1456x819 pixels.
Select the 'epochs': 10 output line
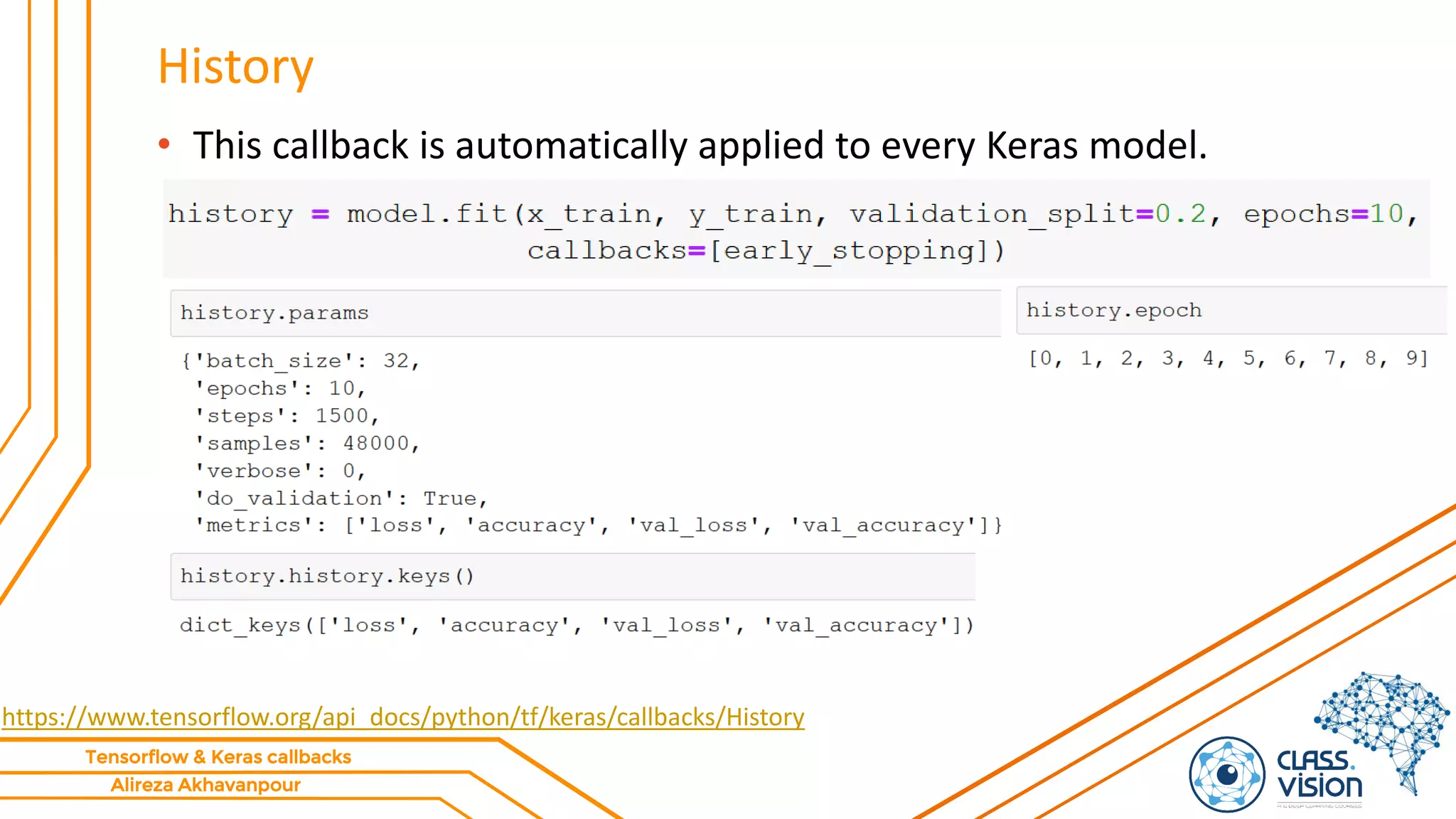(280, 389)
